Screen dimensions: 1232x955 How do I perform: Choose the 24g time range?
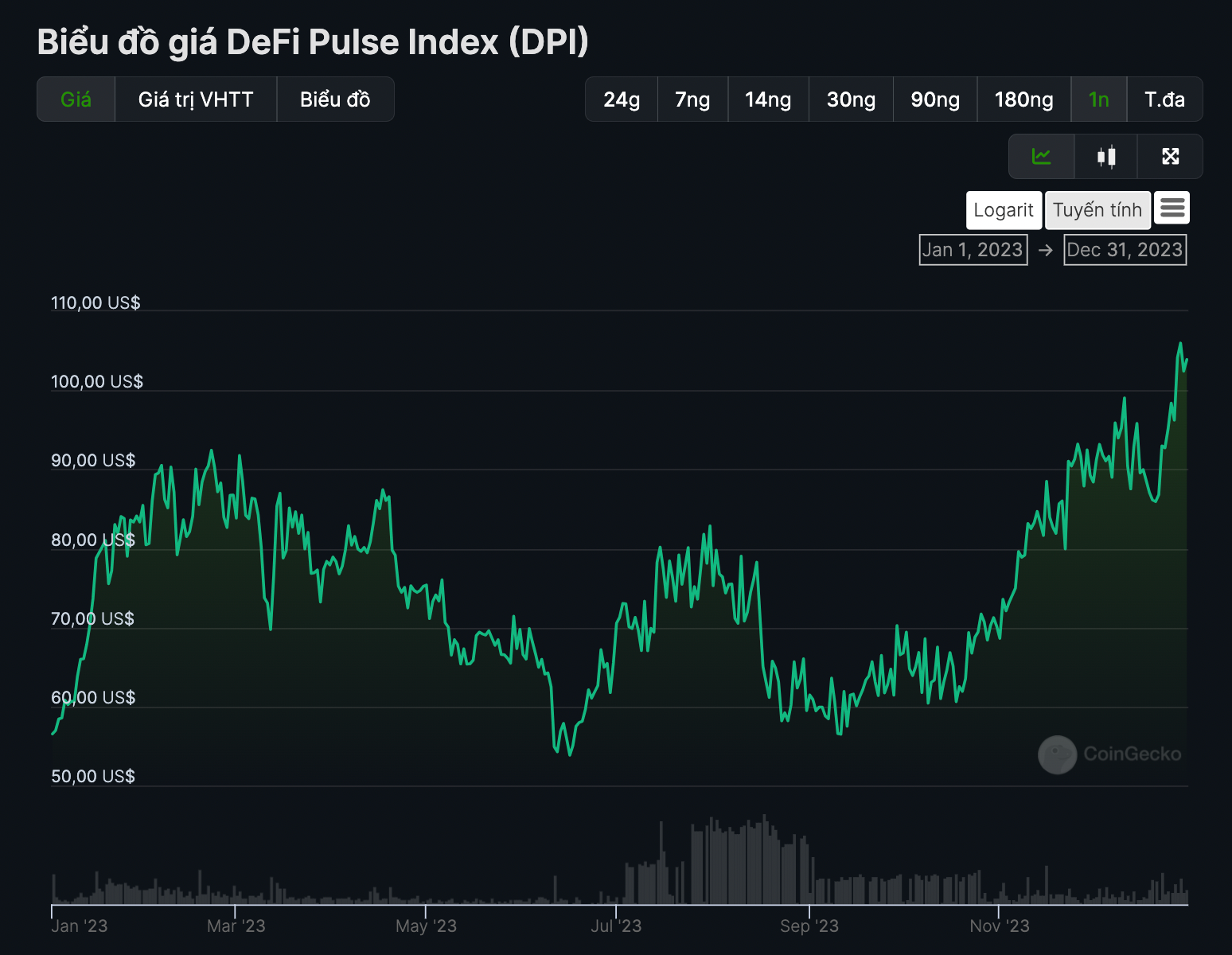coord(622,99)
